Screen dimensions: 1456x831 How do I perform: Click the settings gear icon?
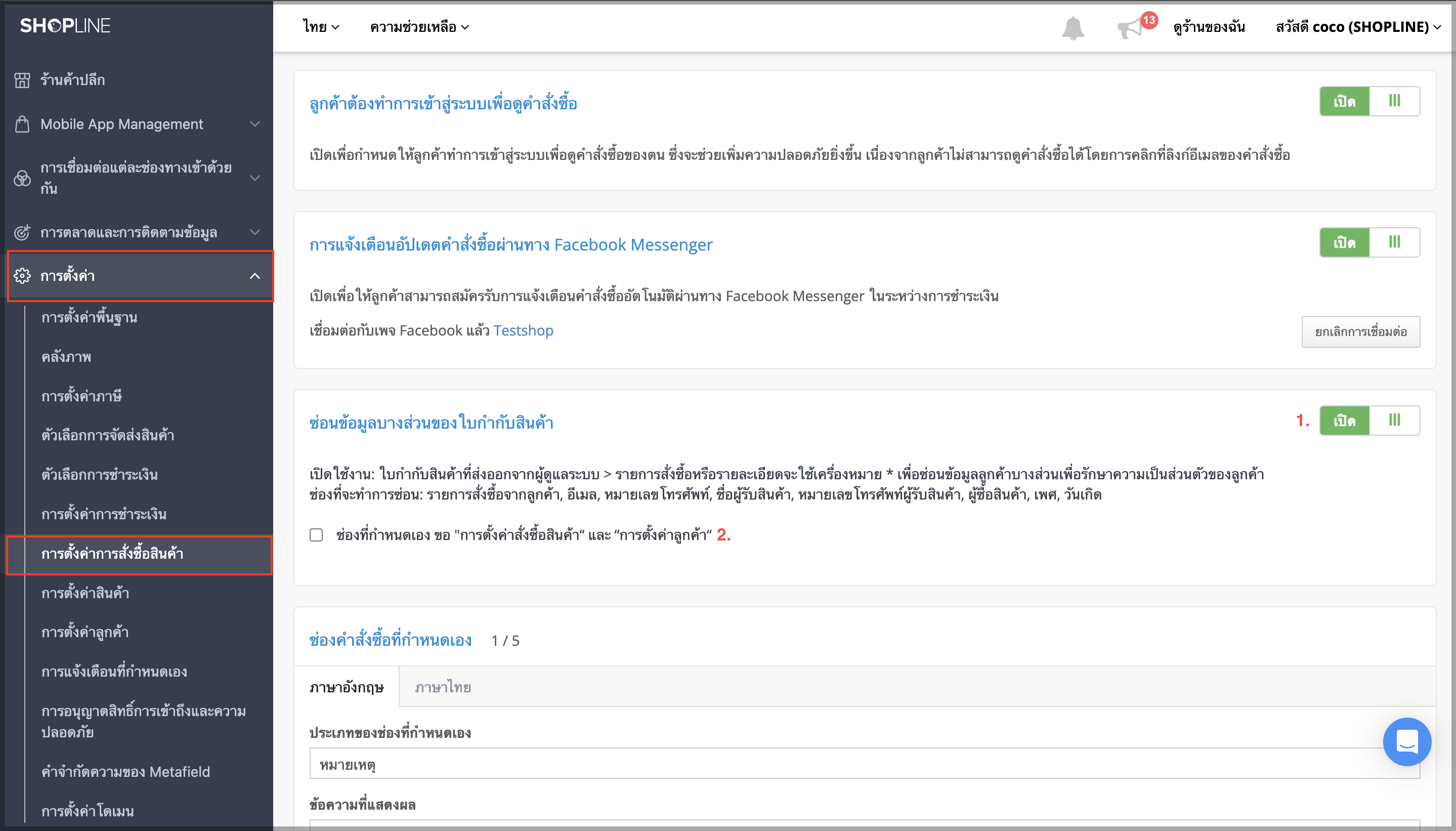[x=22, y=276]
